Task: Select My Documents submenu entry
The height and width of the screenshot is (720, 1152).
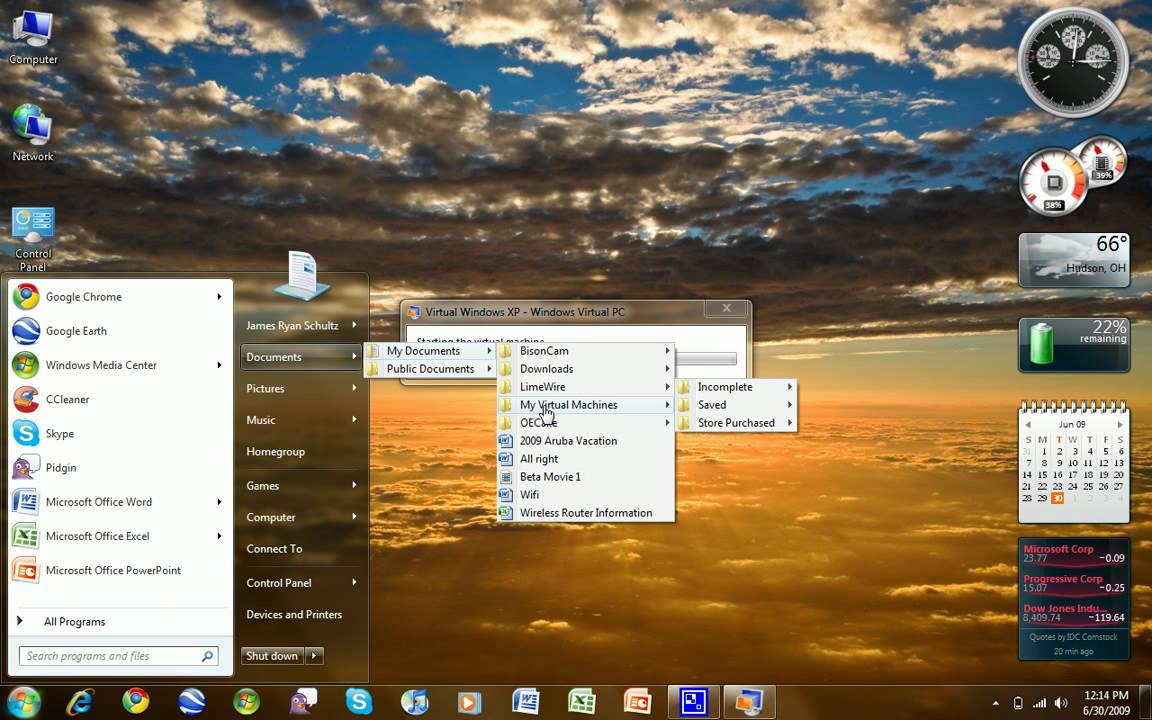Action: click(430, 351)
